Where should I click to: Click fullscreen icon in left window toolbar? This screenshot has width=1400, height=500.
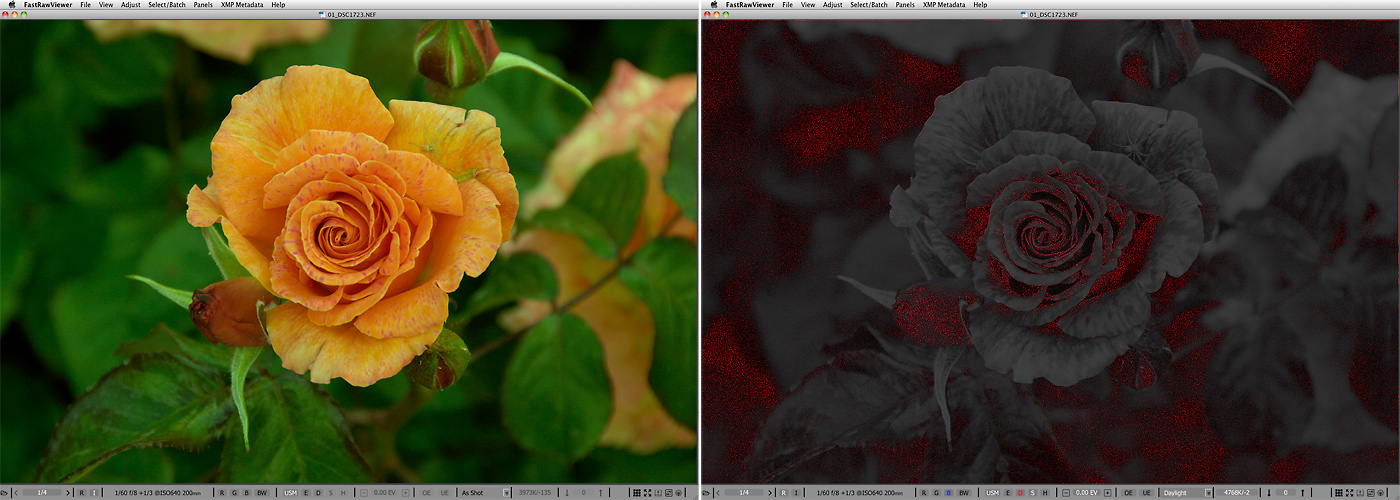pos(649,493)
